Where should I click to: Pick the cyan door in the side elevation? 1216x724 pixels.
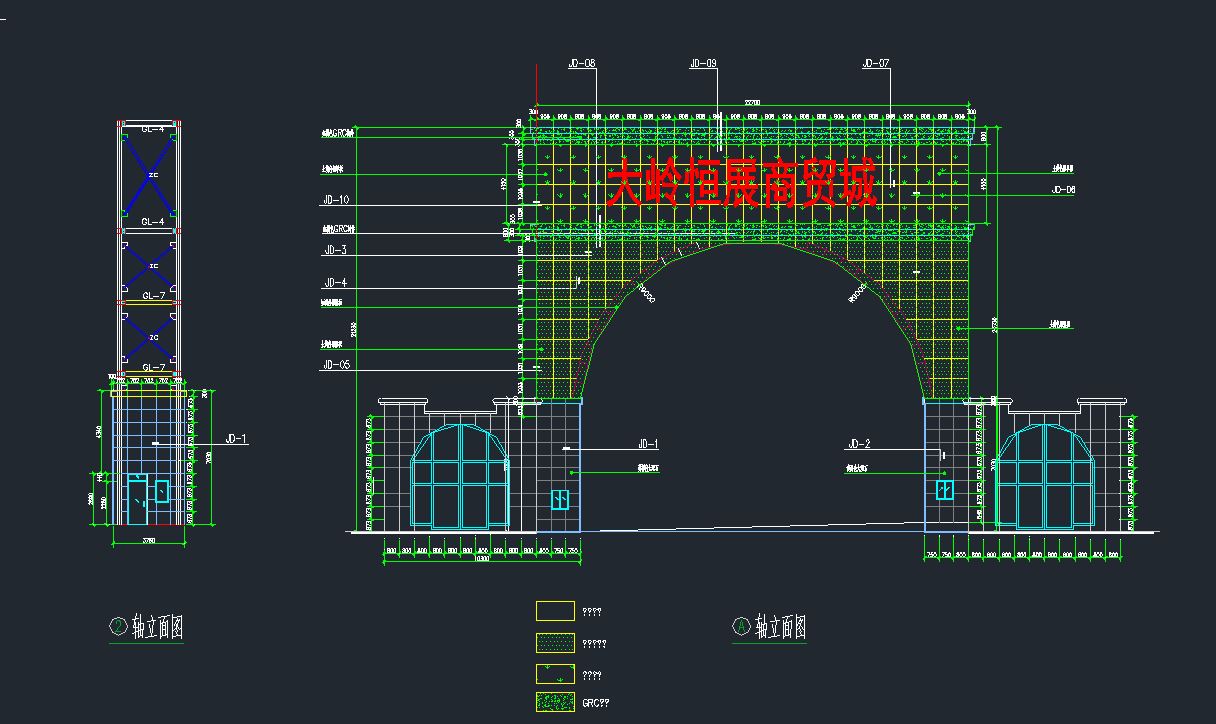pyautogui.click(x=137, y=499)
